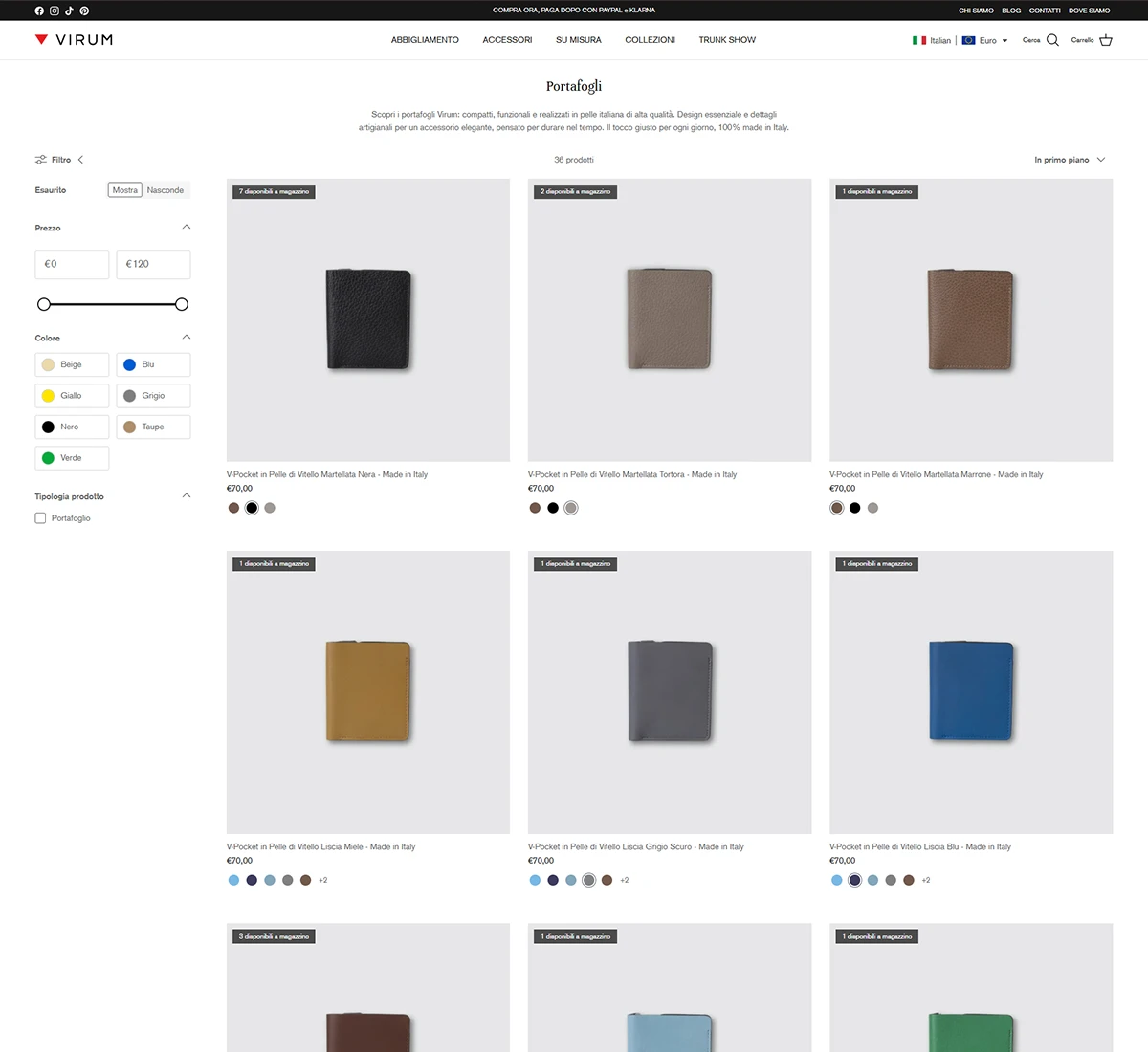Open the Euro currency dropdown

click(x=985, y=40)
